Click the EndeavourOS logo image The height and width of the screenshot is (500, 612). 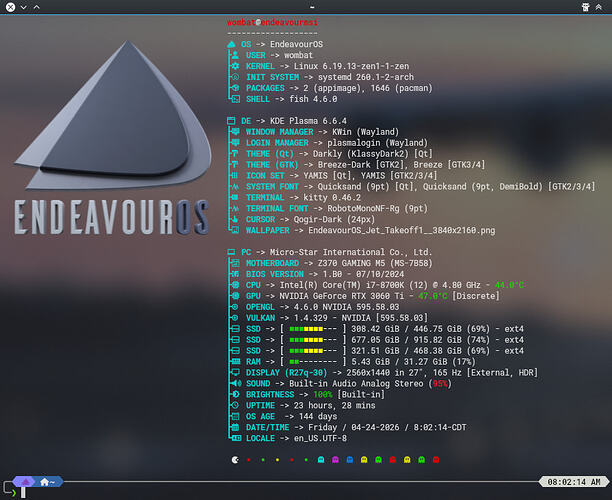pos(112,139)
